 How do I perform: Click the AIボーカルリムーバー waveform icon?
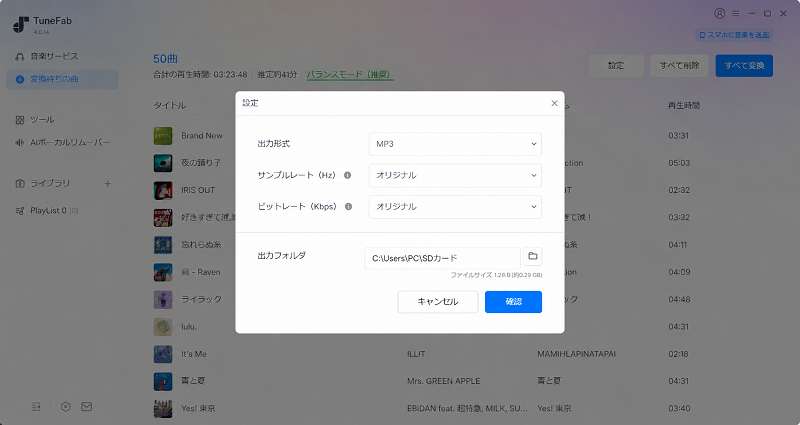click(x=20, y=142)
